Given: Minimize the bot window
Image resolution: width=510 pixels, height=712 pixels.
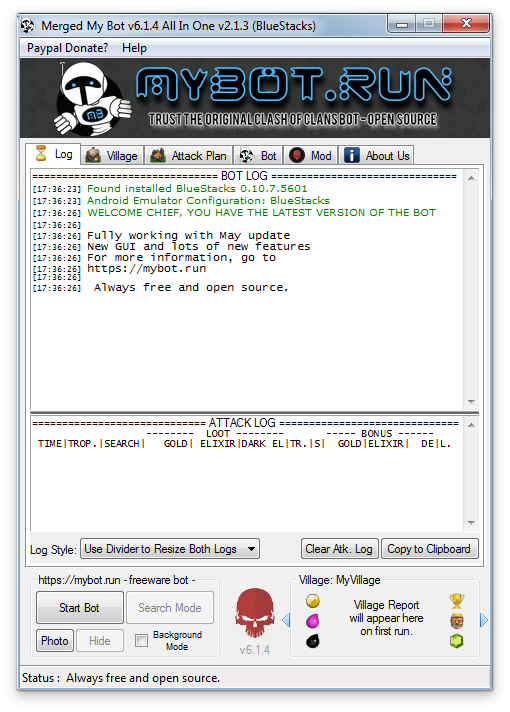Looking at the screenshot, I should tap(402, 24).
